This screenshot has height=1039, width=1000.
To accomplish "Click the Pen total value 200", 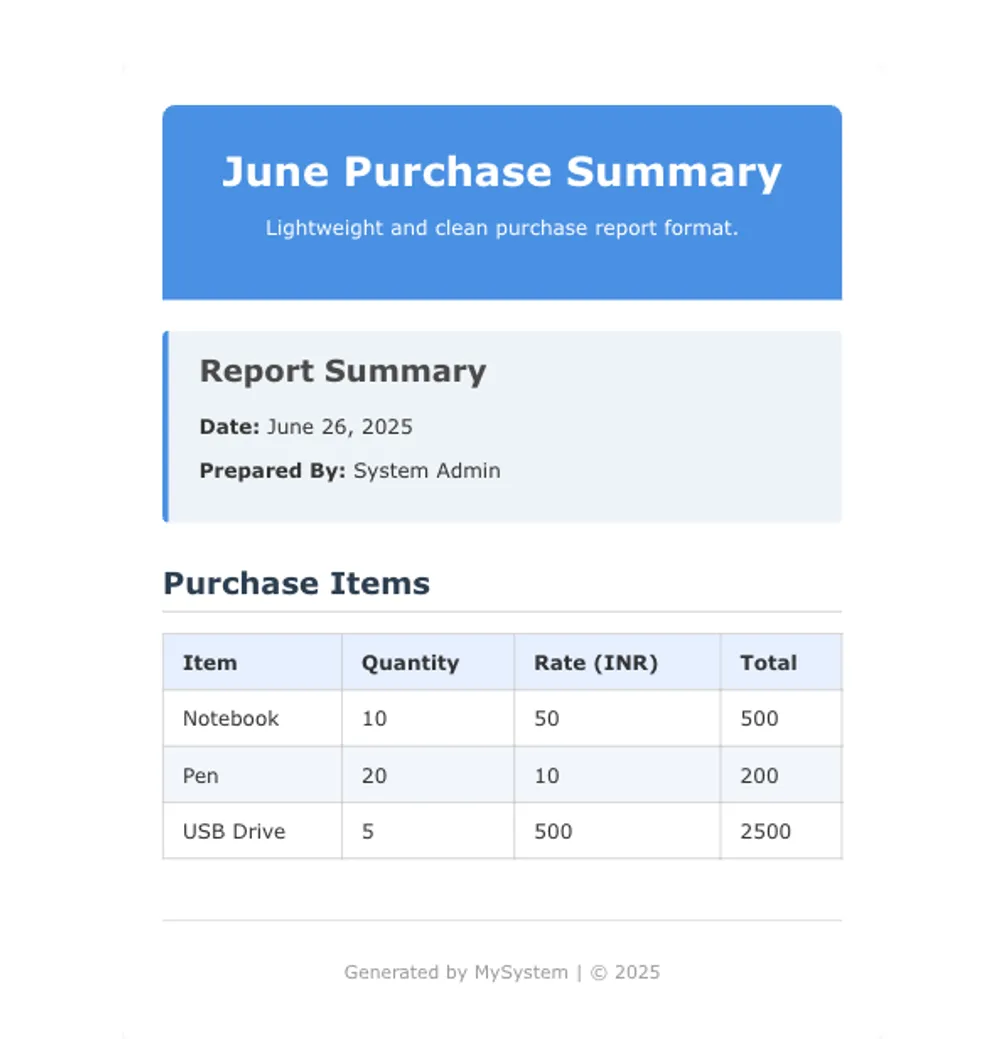I will click(x=759, y=776).
